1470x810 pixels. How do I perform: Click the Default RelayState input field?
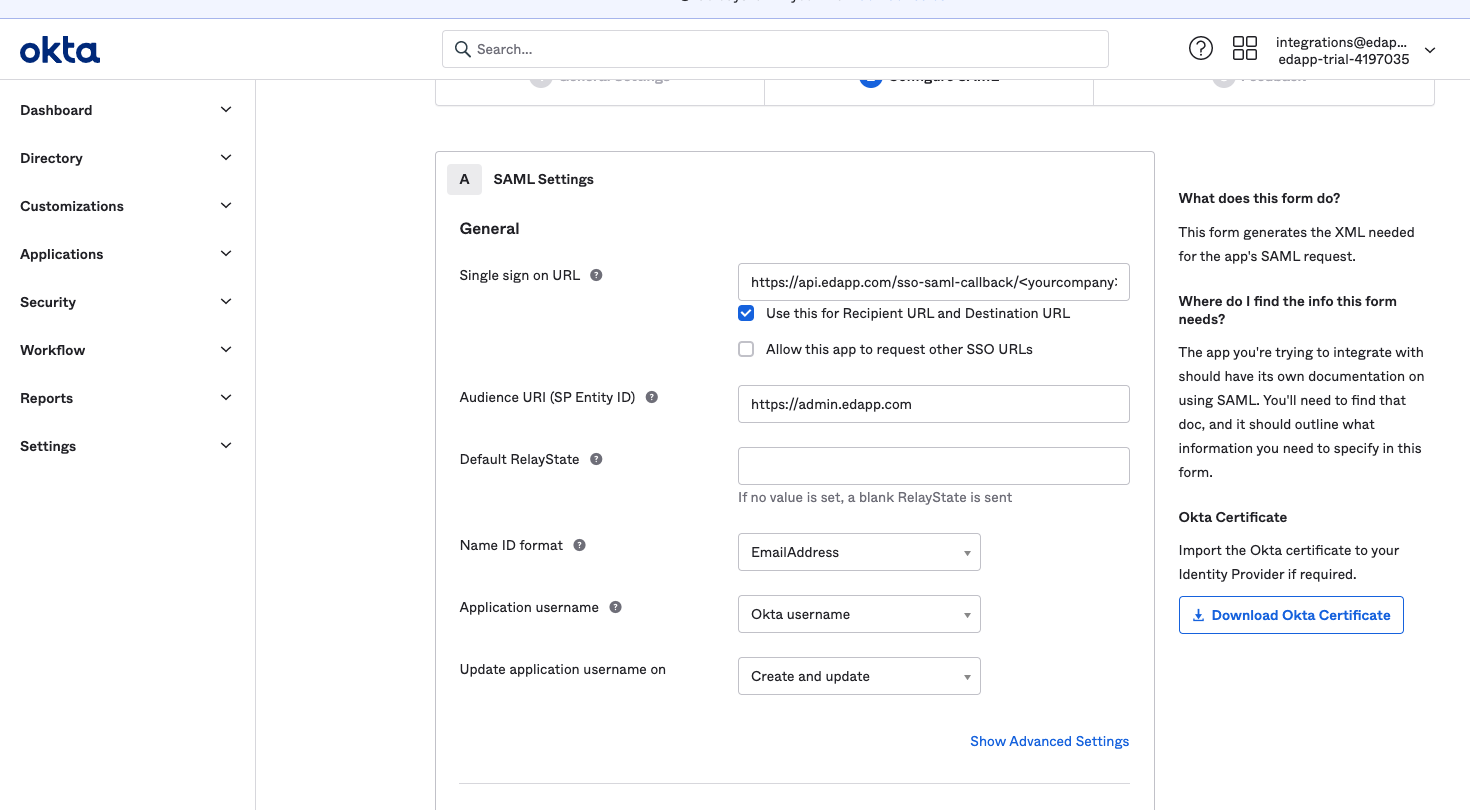pyautogui.click(x=934, y=466)
